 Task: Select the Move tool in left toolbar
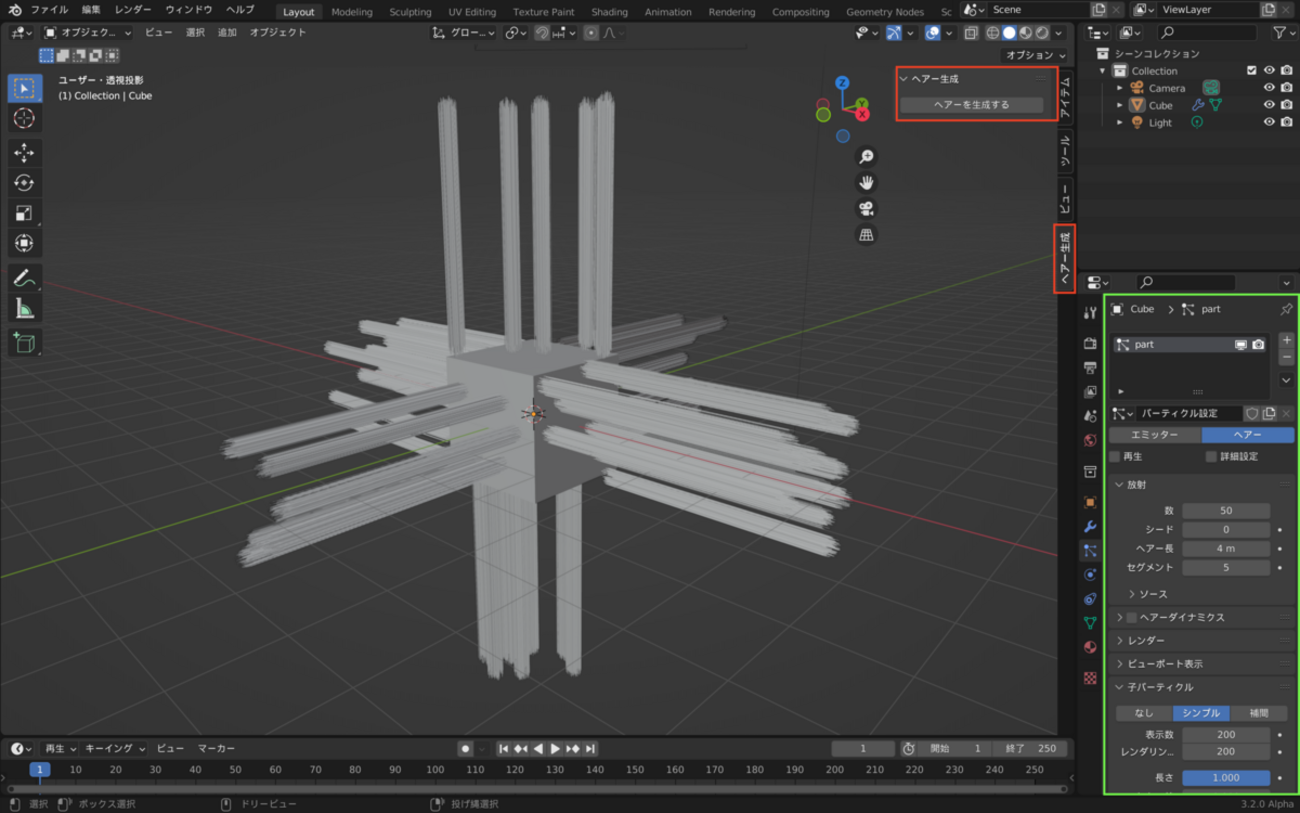(x=24, y=153)
